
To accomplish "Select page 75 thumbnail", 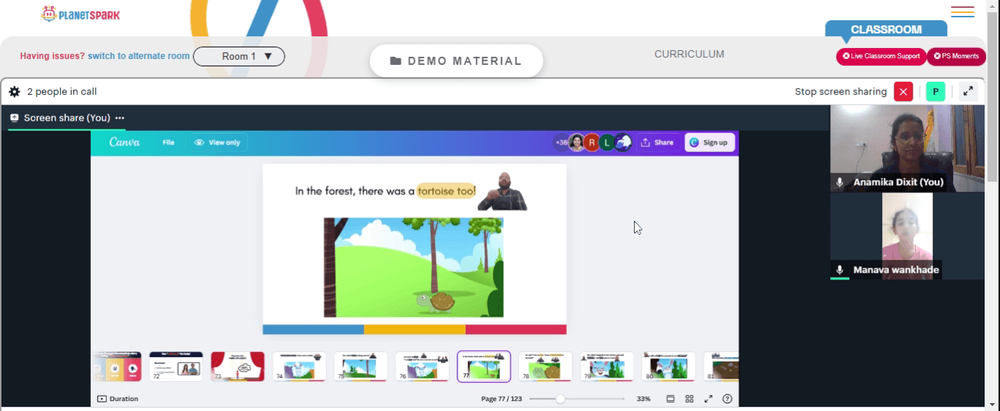I will (360, 366).
